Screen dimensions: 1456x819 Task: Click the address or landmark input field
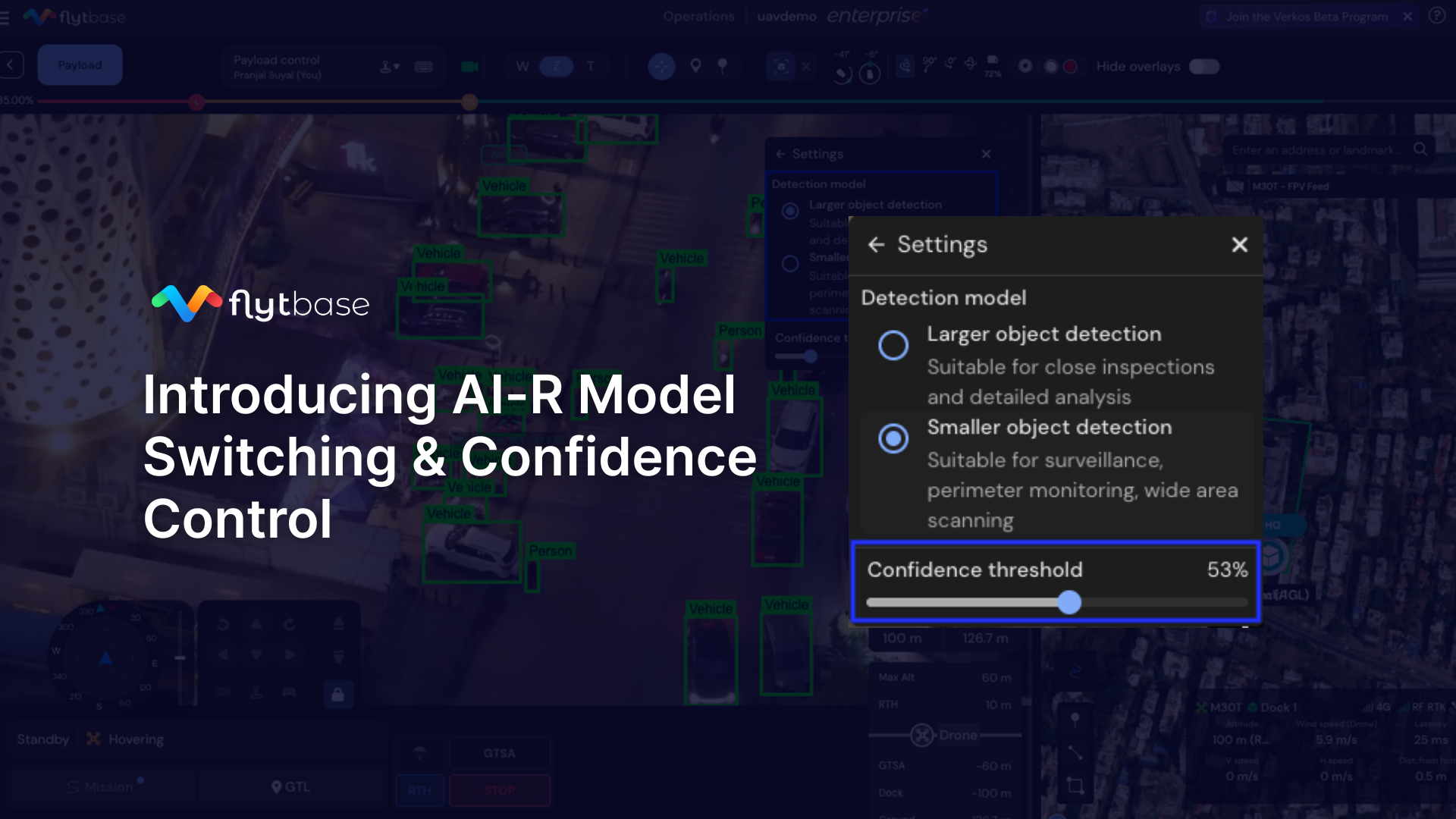point(1316,150)
